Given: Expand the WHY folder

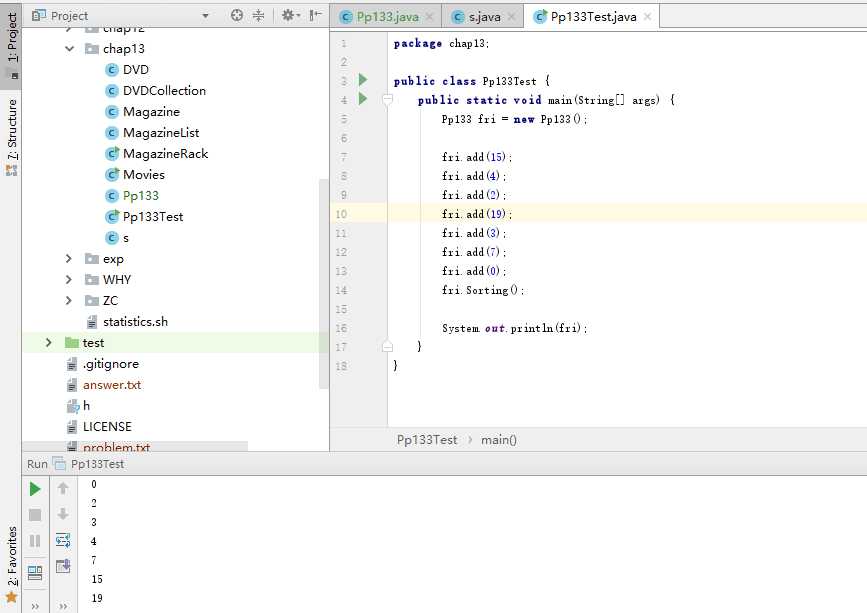Looking at the screenshot, I should [69, 280].
